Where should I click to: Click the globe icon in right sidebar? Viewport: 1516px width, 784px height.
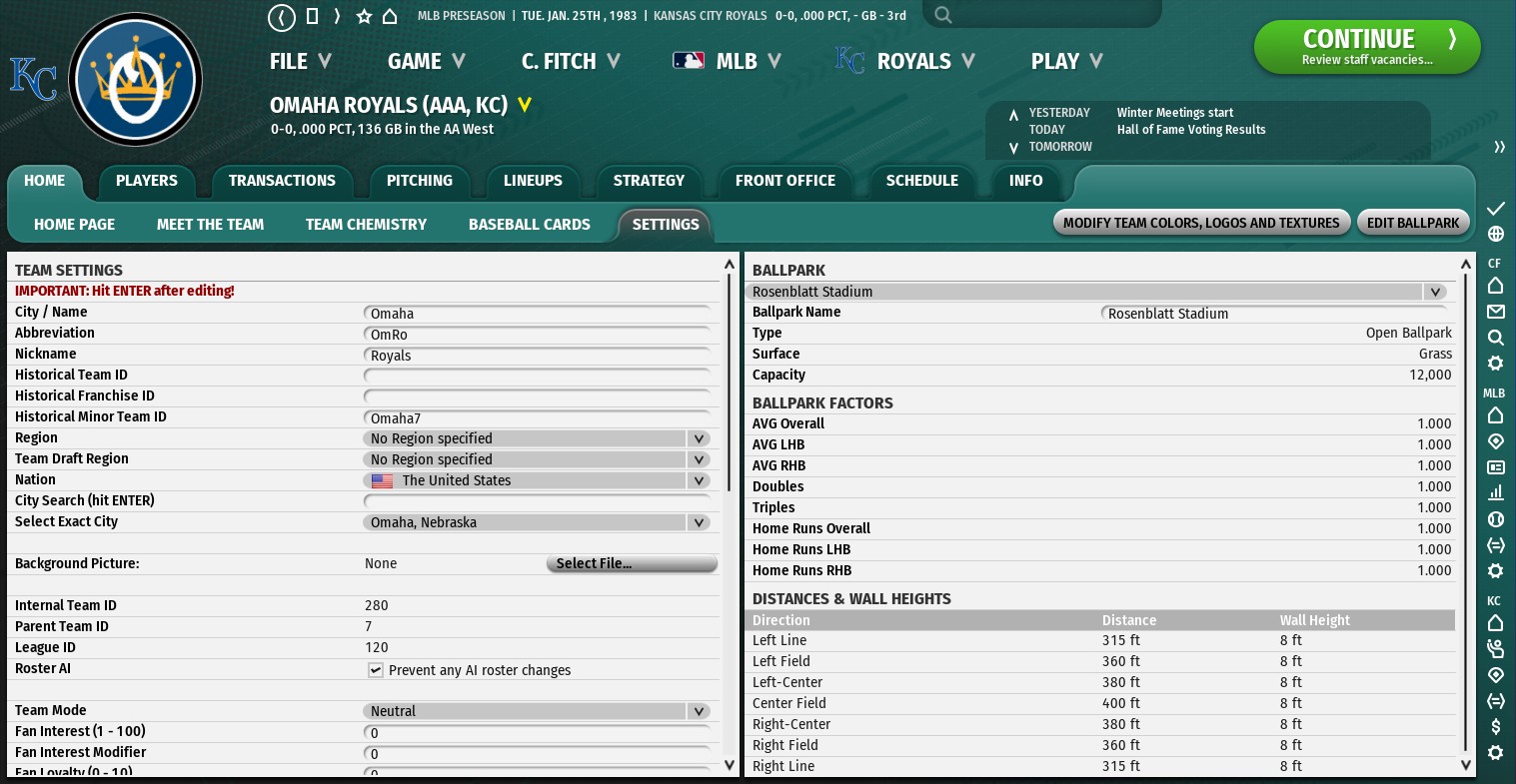coord(1495,235)
